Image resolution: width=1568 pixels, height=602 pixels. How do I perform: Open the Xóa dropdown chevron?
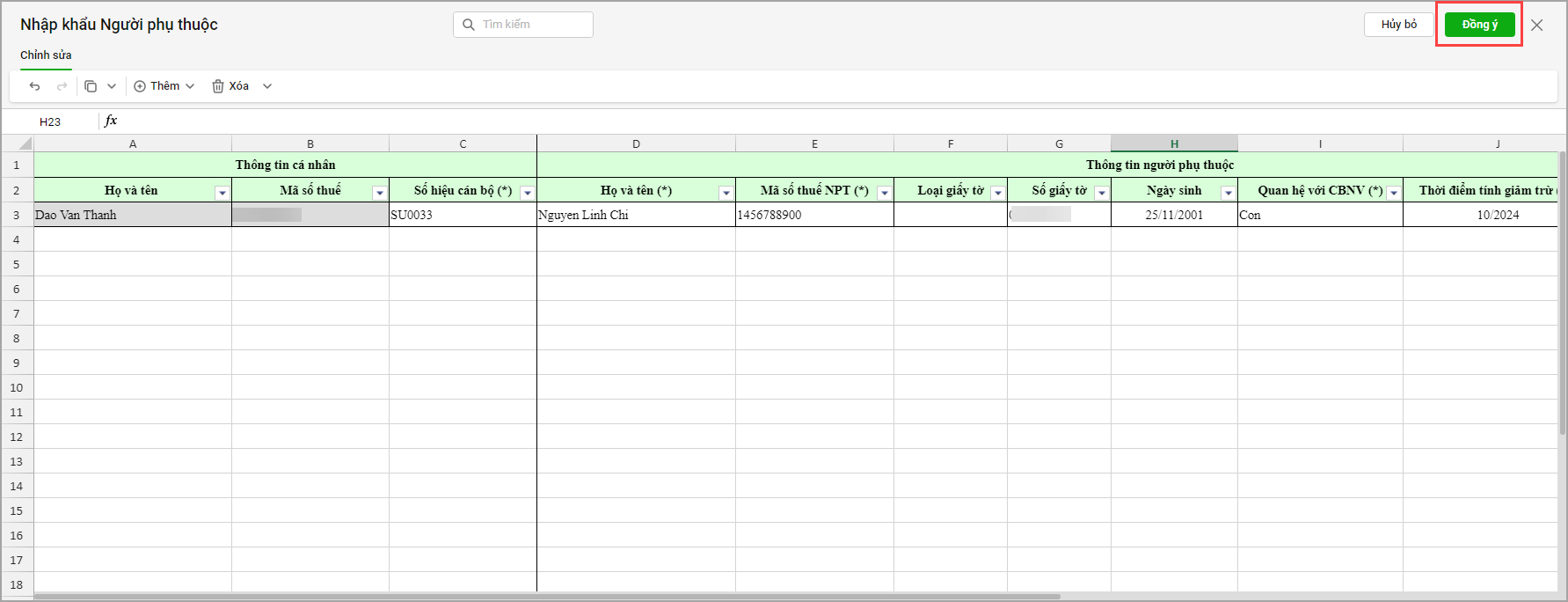point(267,86)
